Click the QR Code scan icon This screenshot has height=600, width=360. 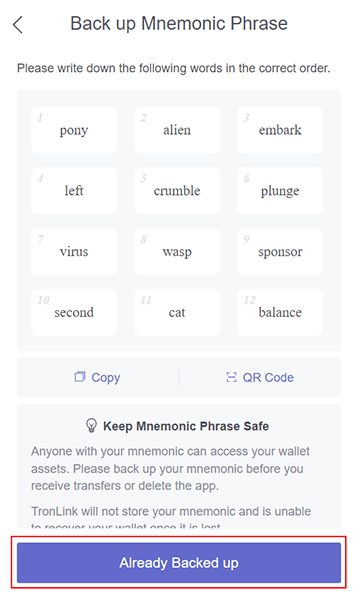231,377
